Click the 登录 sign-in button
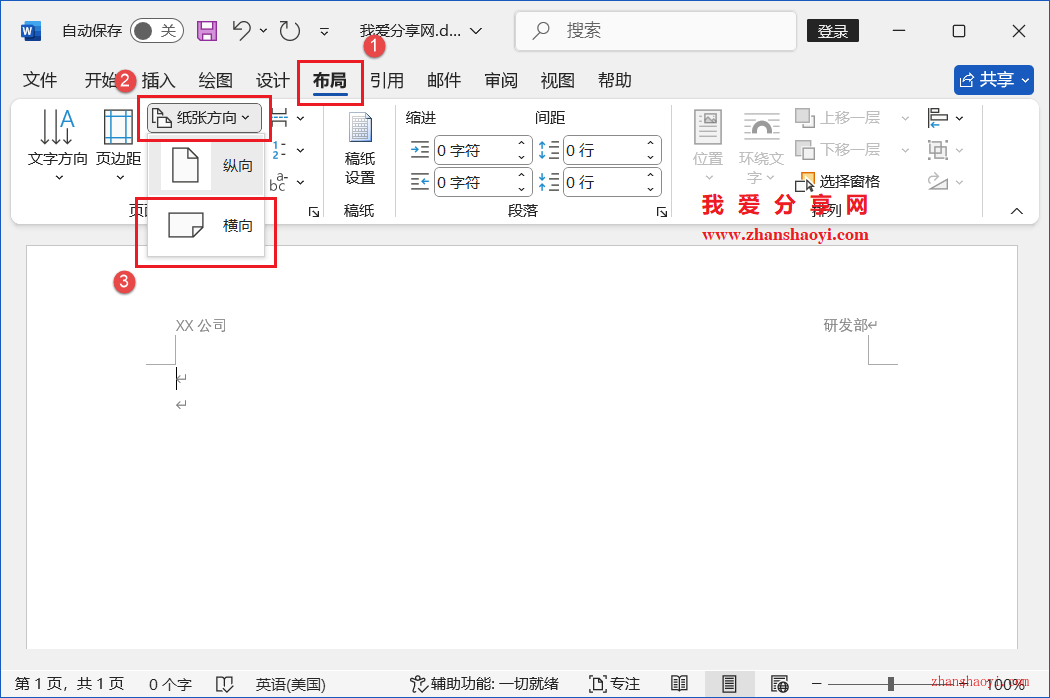Image resolution: width=1050 pixels, height=698 pixels. [x=833, y=31]
